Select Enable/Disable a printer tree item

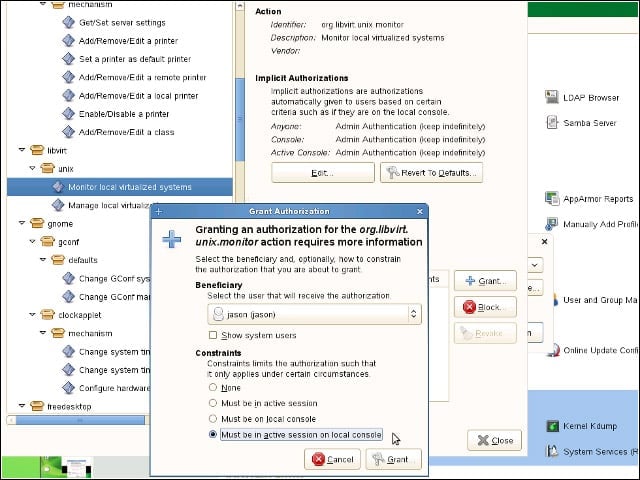124,114
